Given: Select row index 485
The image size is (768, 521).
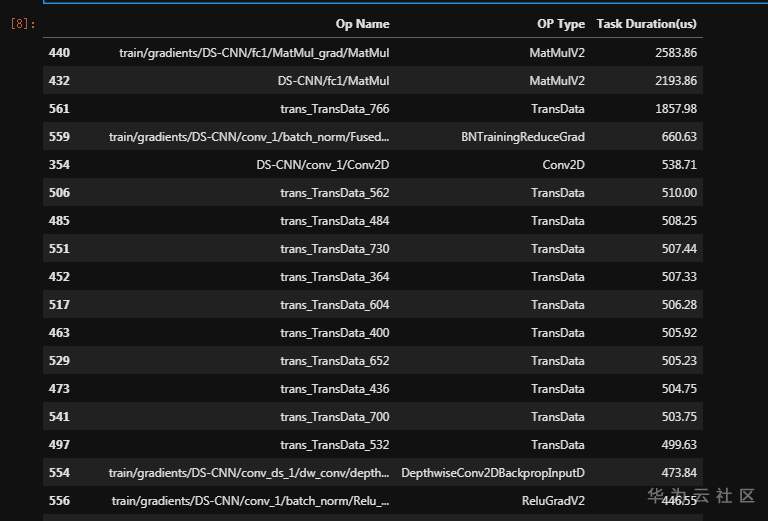Looking at the screenshot, I should tap(59, 221).
